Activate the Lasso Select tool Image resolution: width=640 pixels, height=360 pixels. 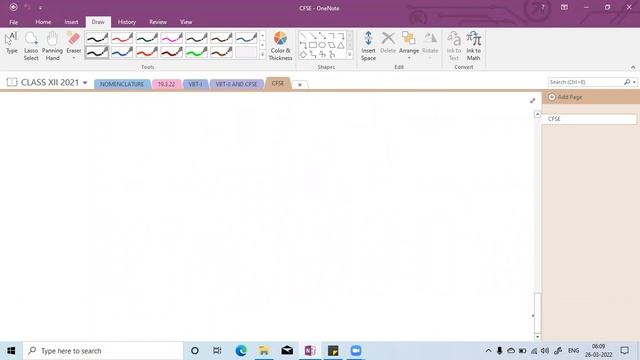[x=31, y=46]
